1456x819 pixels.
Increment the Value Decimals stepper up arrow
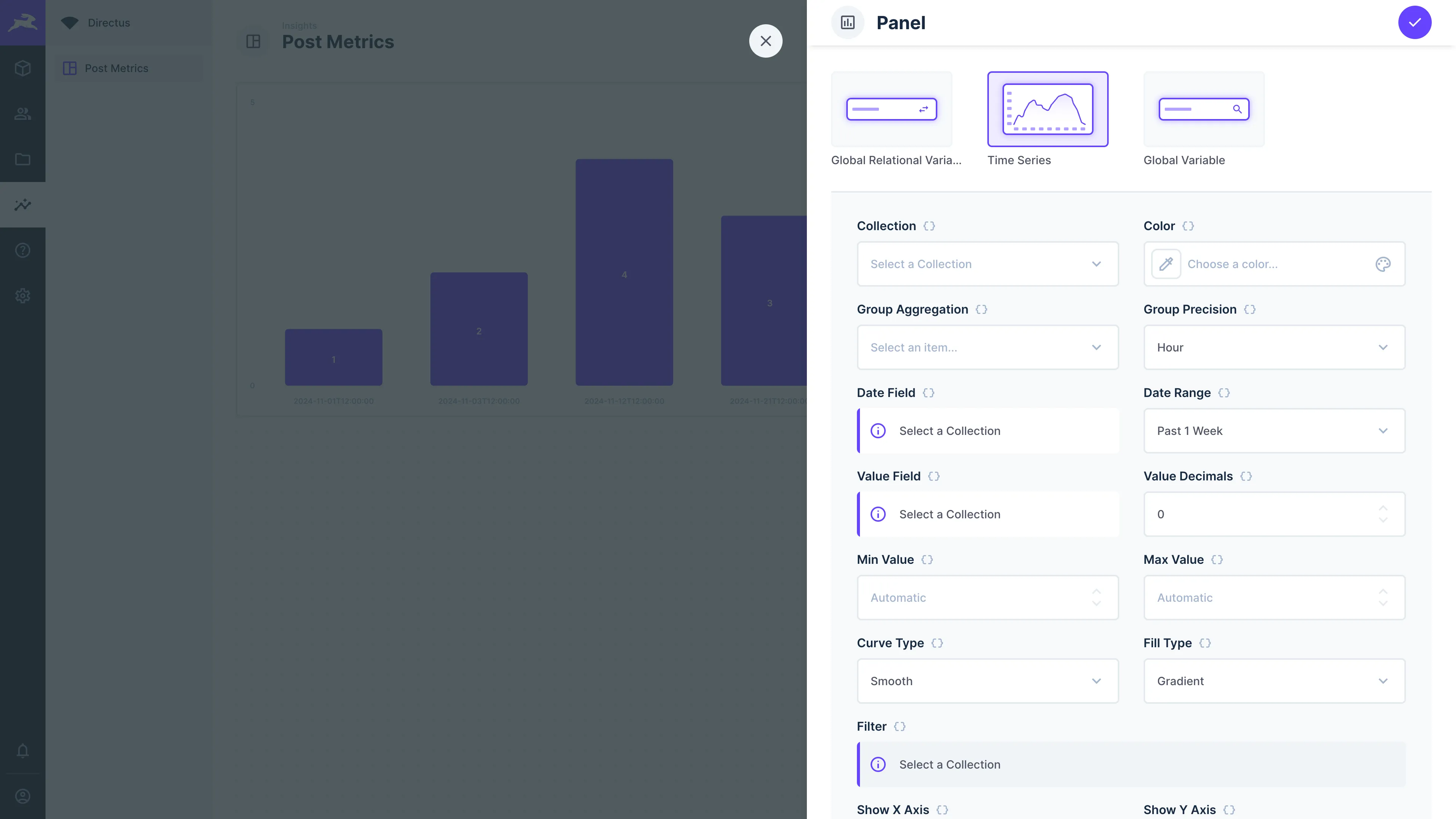1382,508
